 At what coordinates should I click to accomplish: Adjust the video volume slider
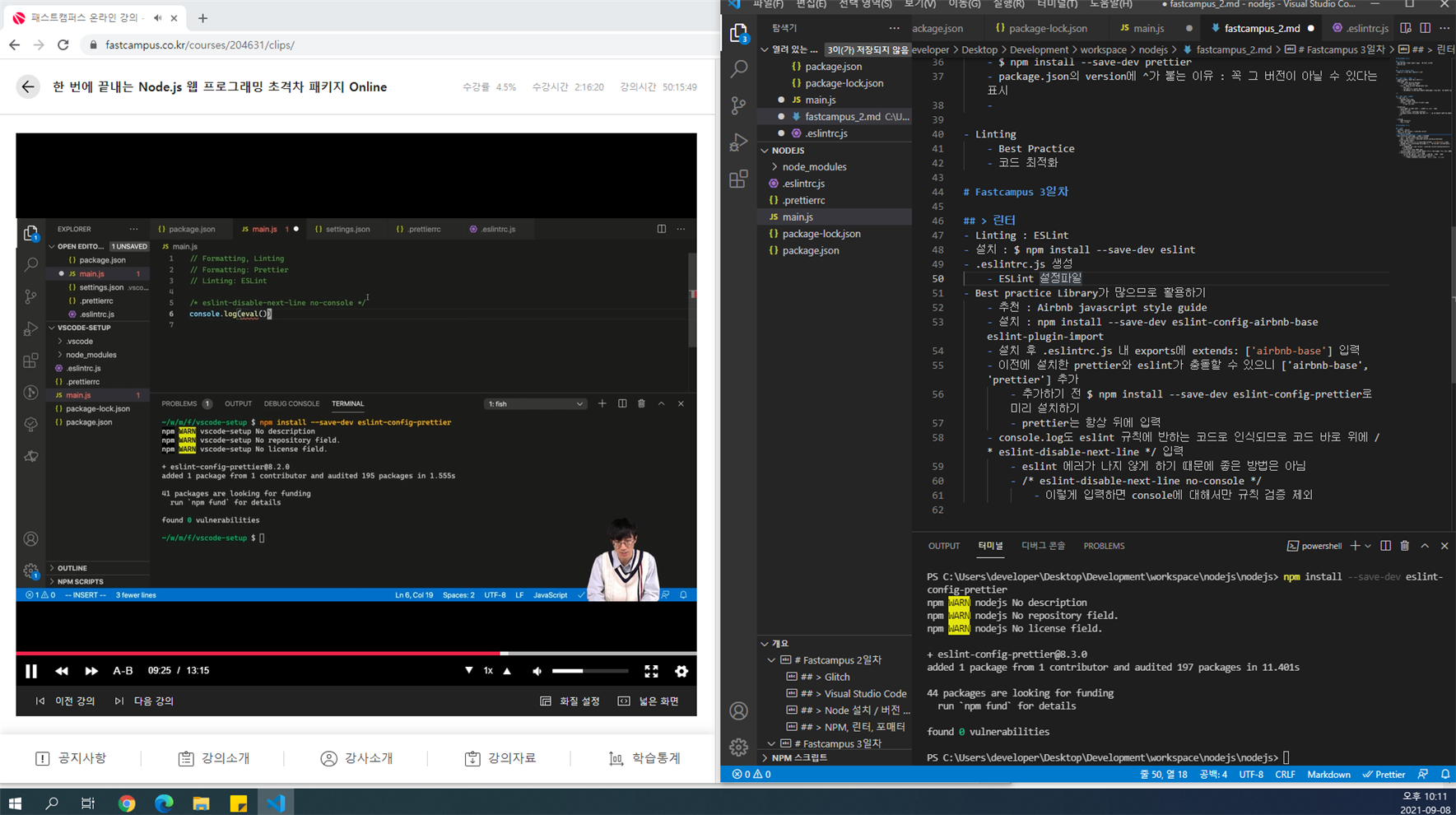tap(589, 671)
